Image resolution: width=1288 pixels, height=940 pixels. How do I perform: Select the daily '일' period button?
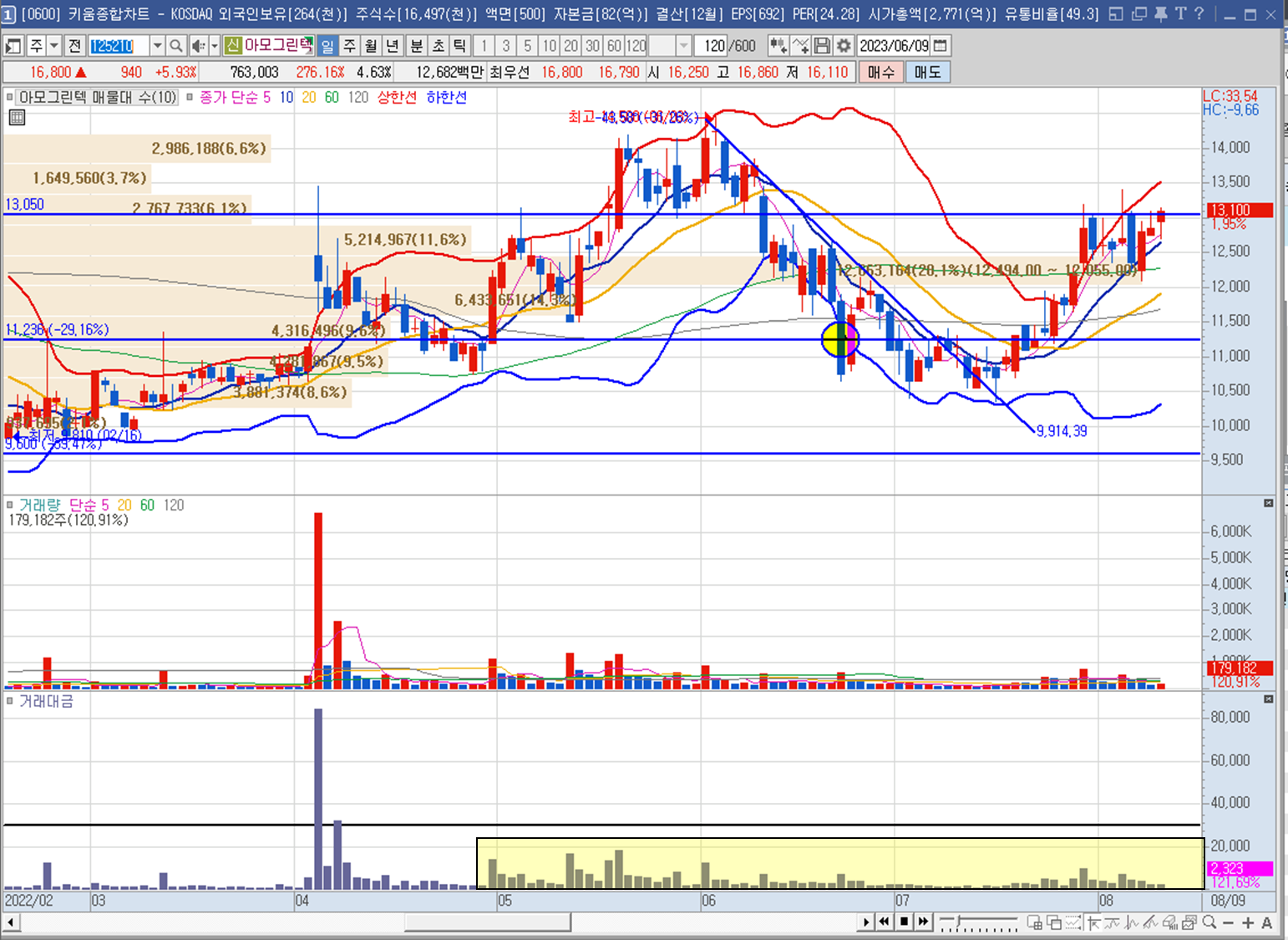[x=328, y=46]
